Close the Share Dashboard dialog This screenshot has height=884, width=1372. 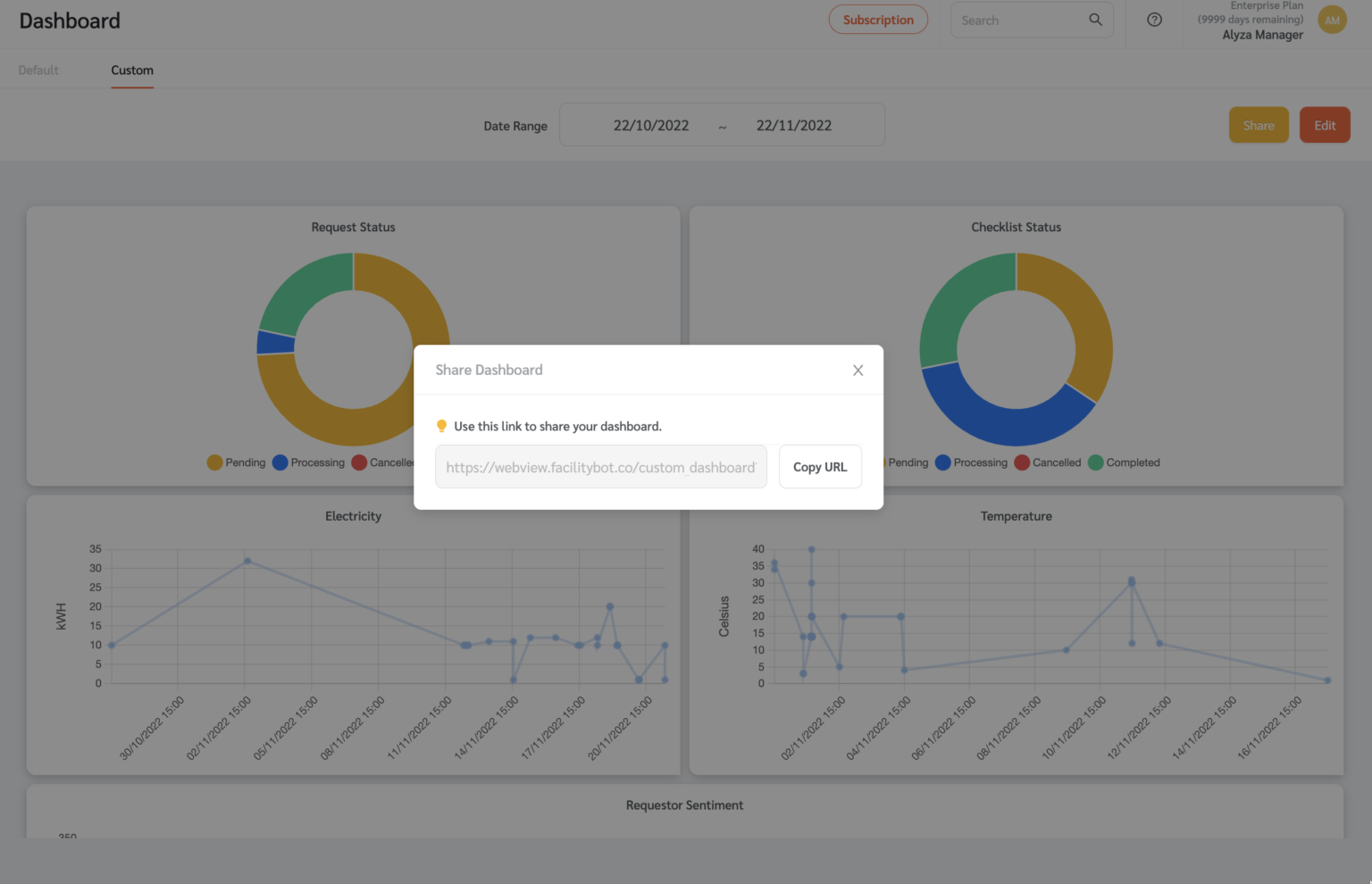pos(857,370)
